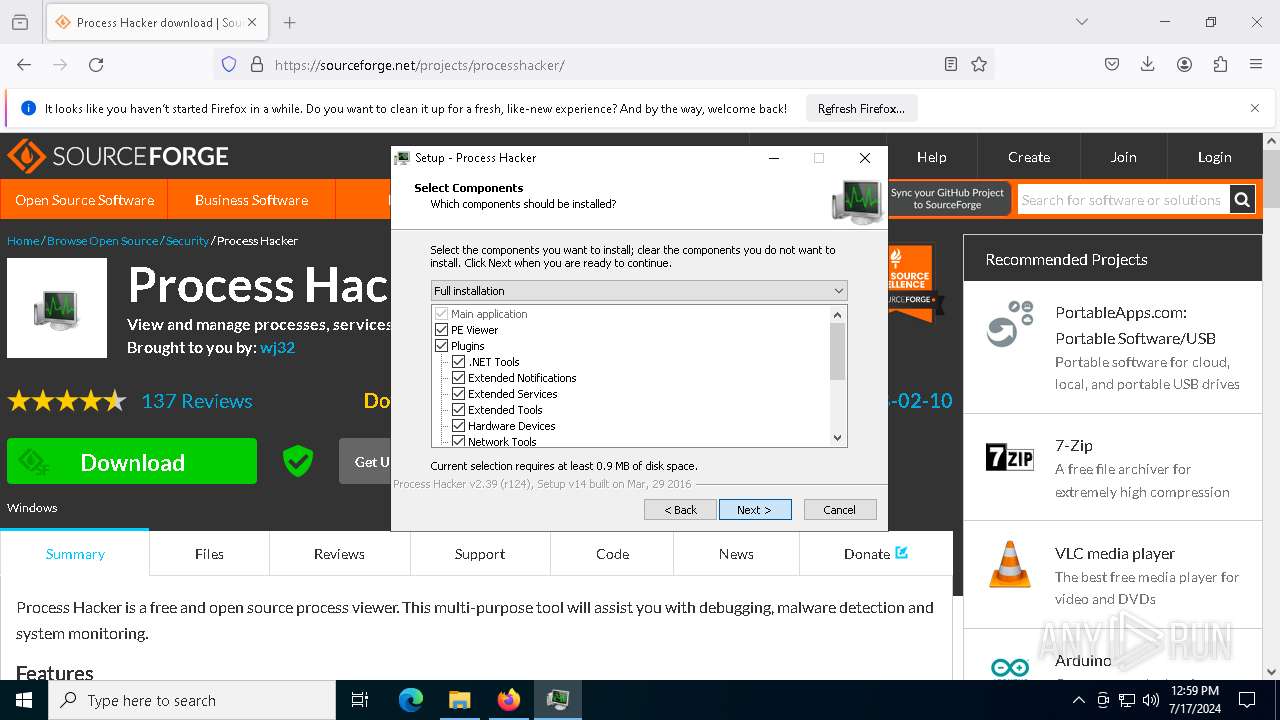
Task: Uncheck Extended Services component
Action: point(459,394)
